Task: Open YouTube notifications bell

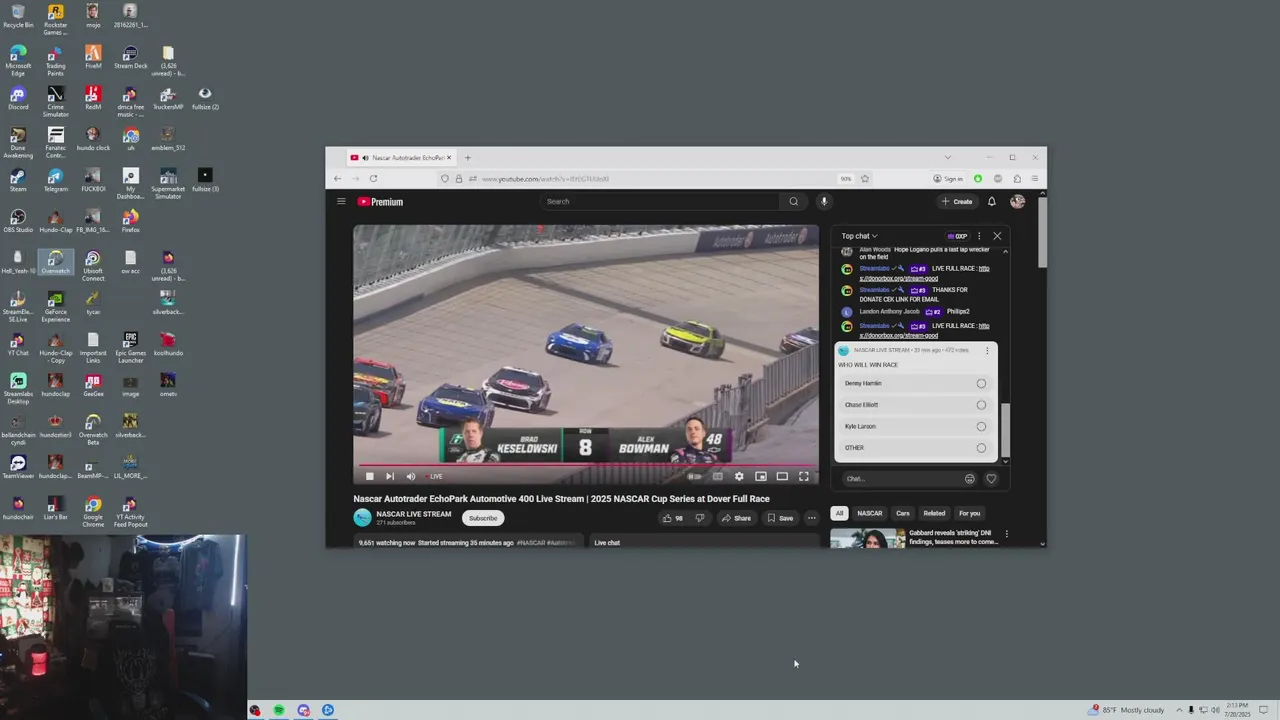Action: 992,201
